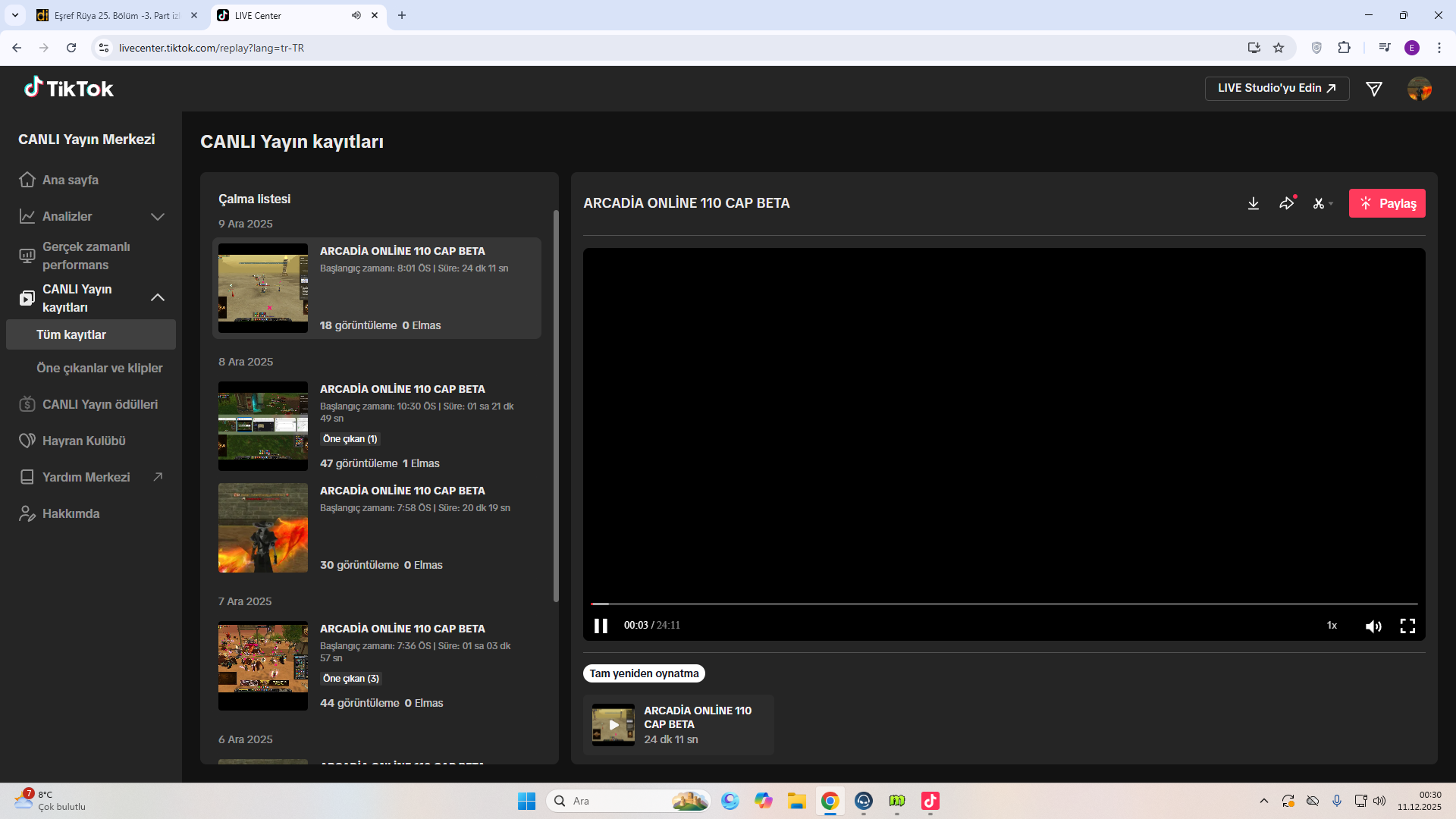Click the Çalma listesi heading
This screenshot has width=1456, height=819.
(x=255, y=199)
